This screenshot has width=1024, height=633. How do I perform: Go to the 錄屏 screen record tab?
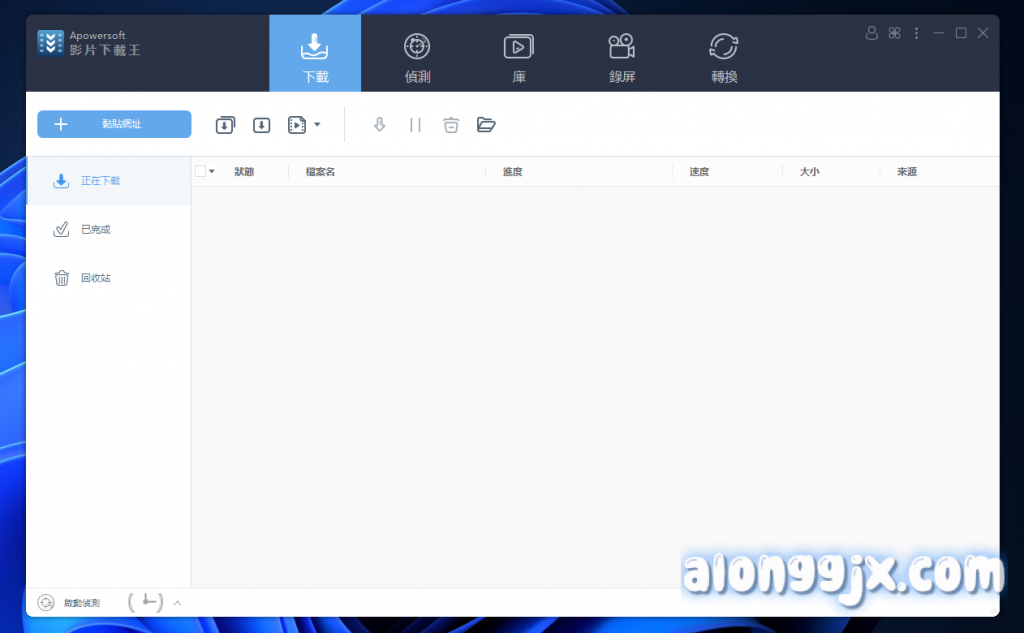point(621,57)
